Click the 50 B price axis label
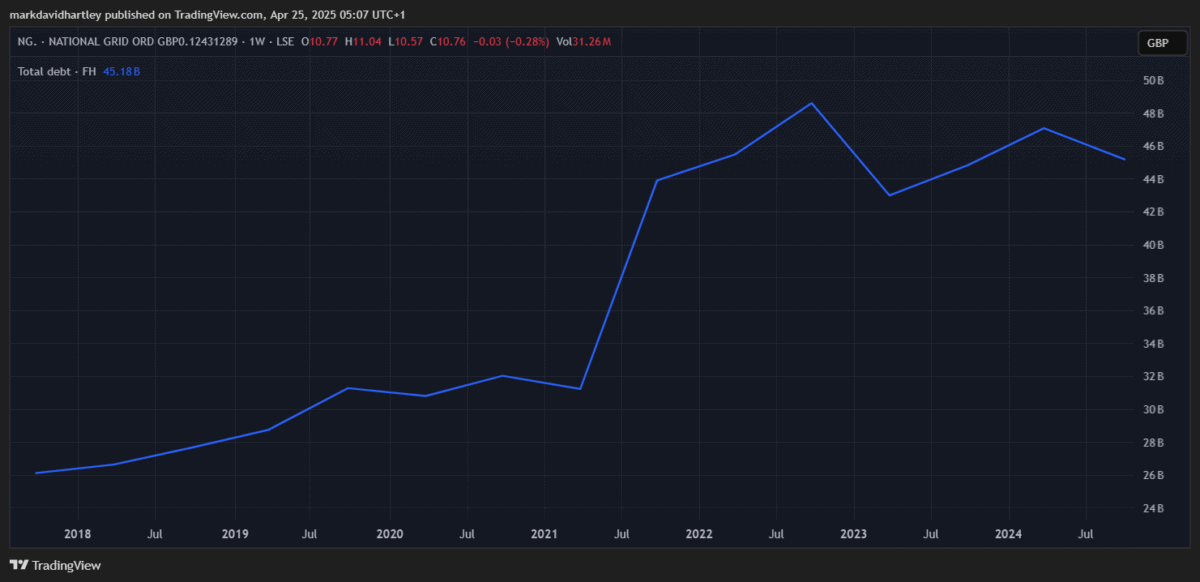The height and width of the screenshot is (582, 1200). (1153, 81)
